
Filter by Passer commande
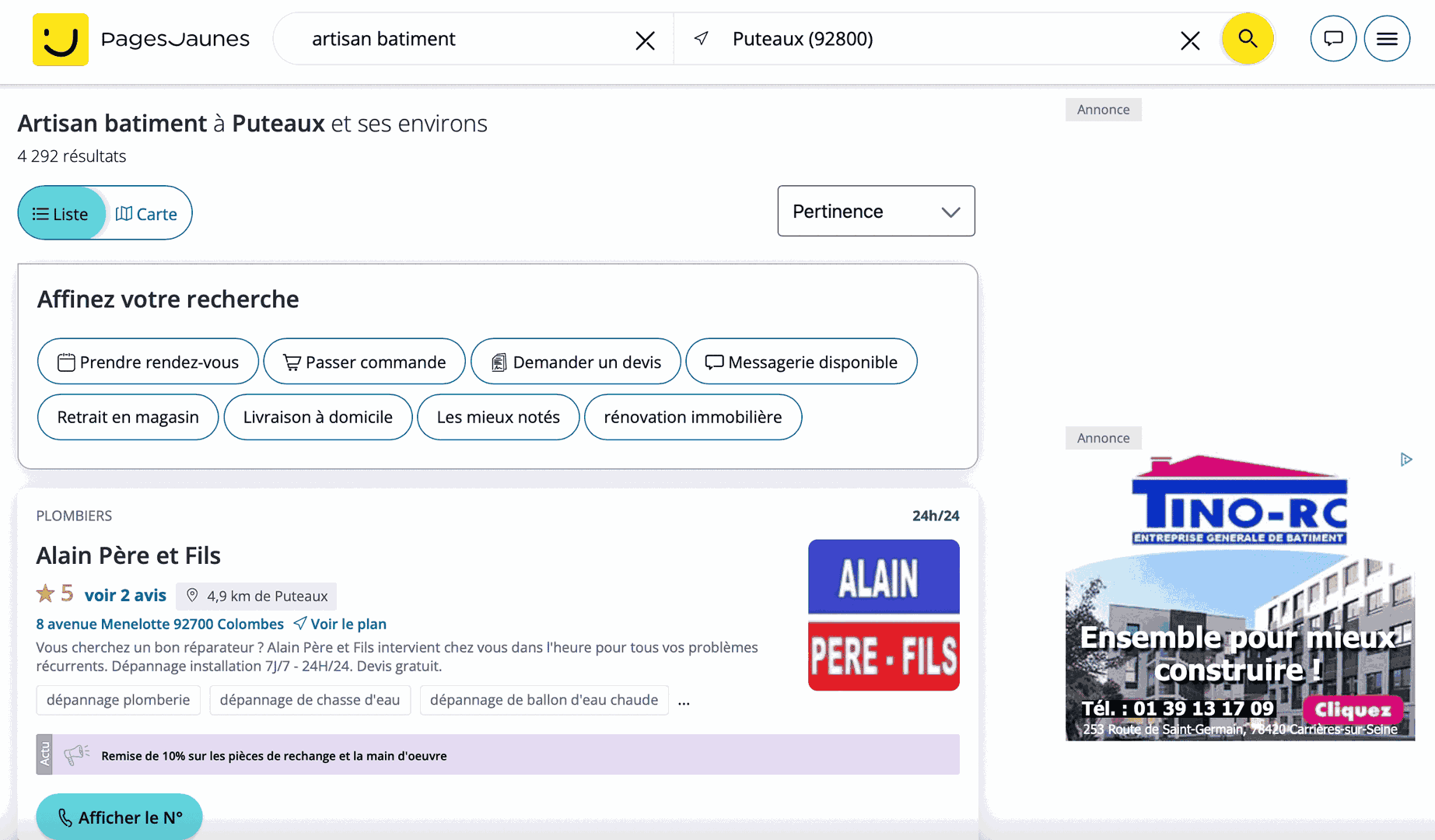pyautogui.click(x=364, y=362)
